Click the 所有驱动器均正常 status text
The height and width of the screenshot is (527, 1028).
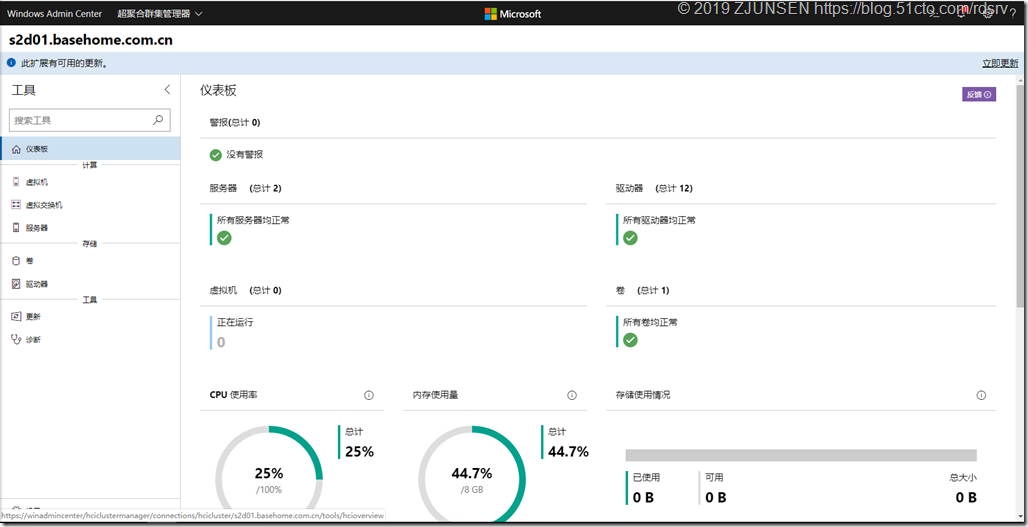(x=659, y=220)
